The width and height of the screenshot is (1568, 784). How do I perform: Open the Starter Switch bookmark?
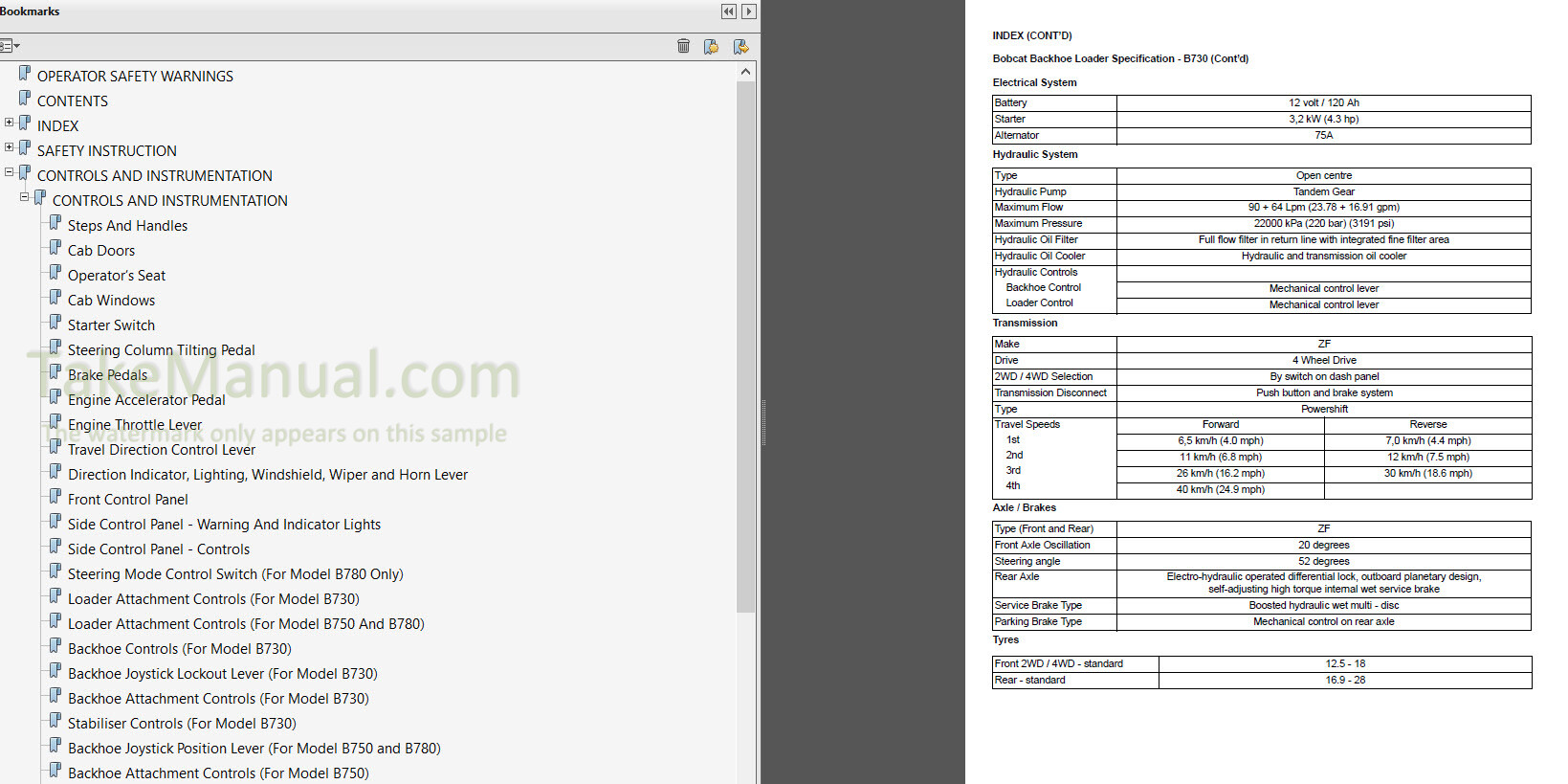tap(111, 325)
